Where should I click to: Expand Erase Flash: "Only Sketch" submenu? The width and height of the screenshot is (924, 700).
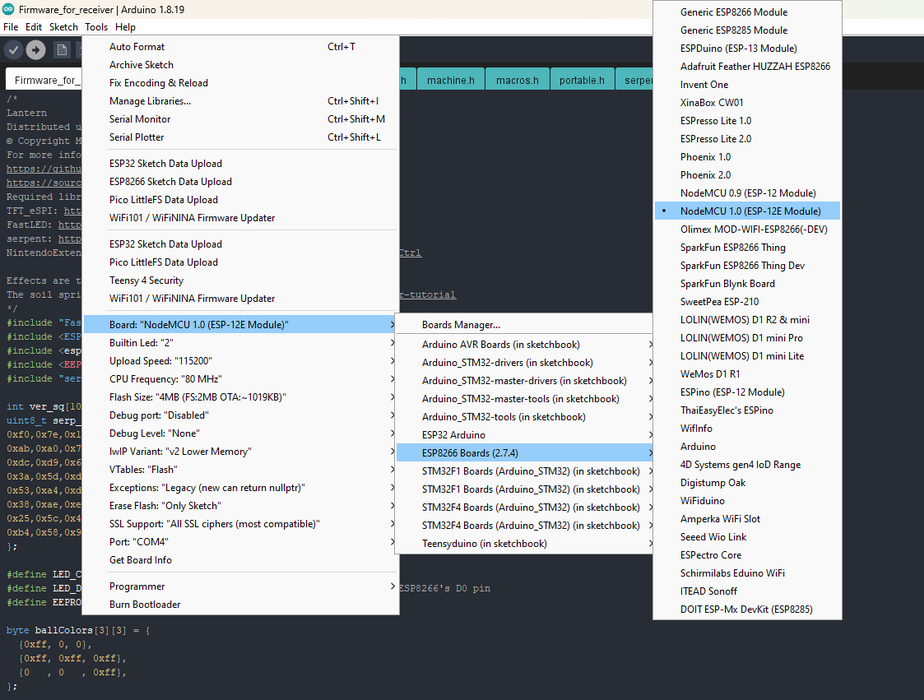point(241,506)
